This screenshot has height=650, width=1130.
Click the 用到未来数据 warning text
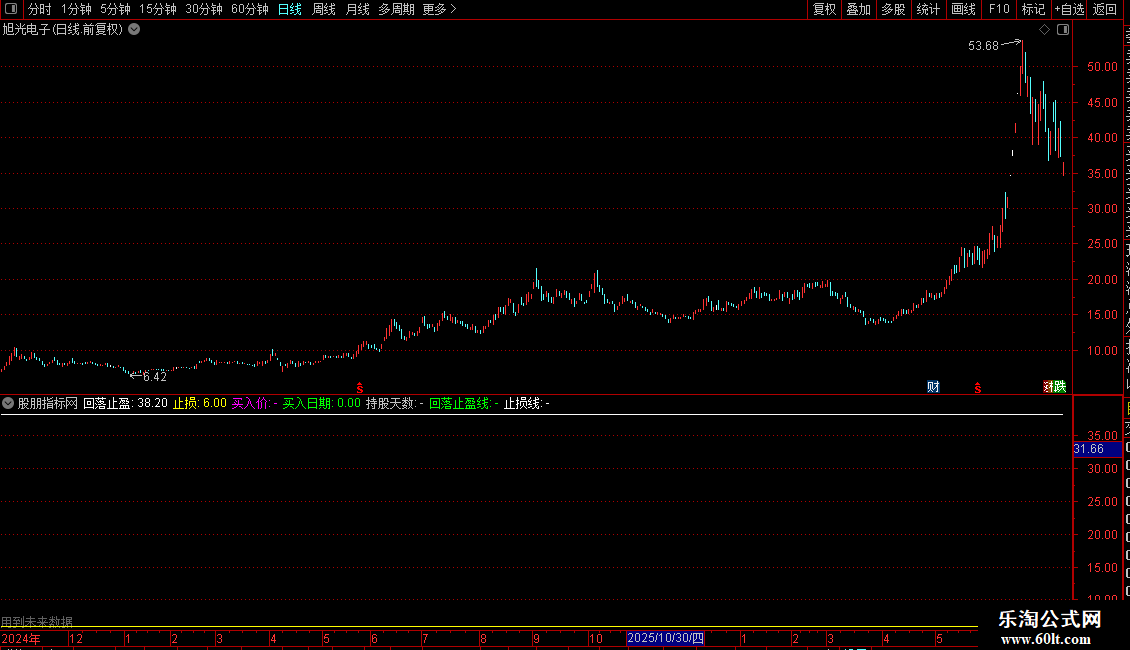[37, 621]
